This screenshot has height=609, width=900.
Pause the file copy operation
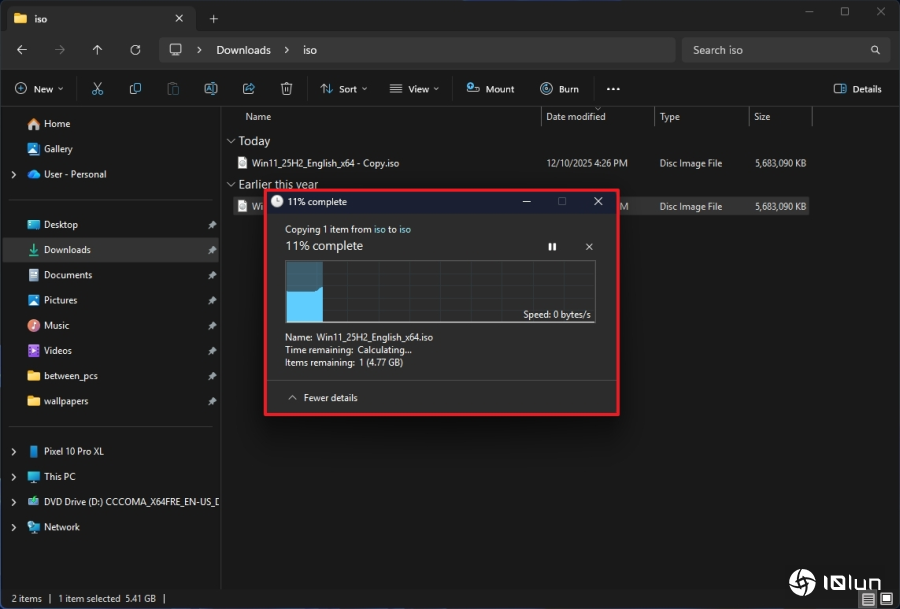pos(552,247)
